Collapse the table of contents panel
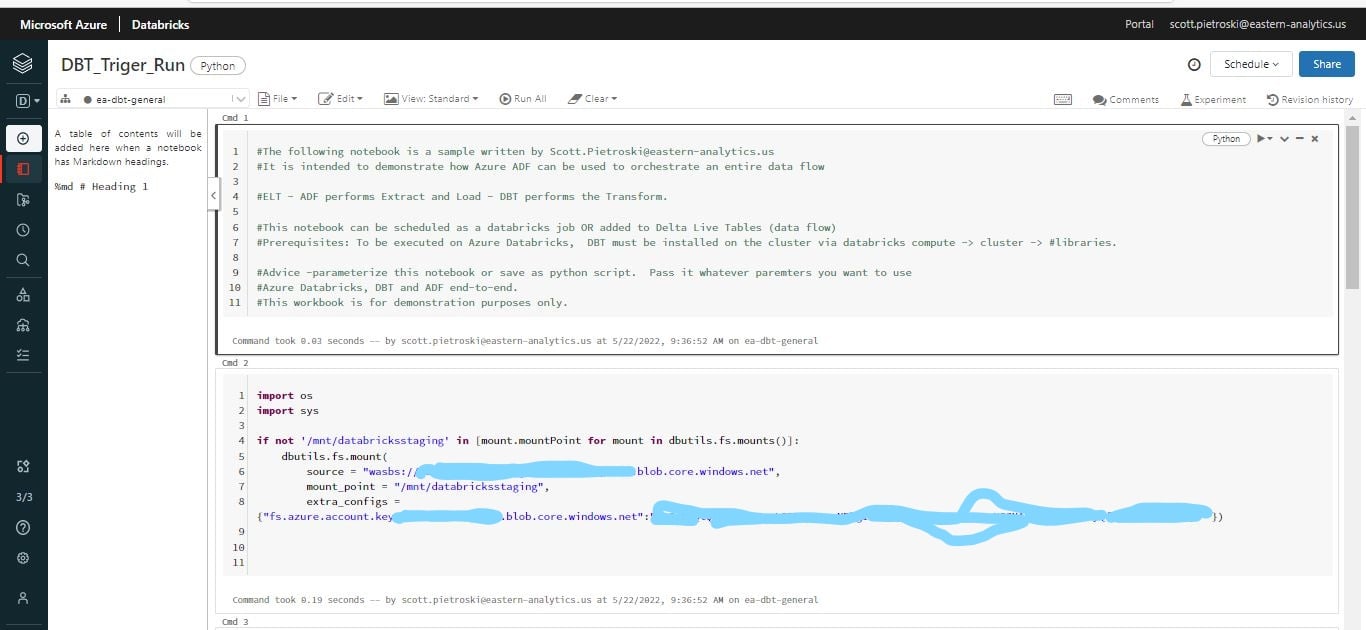This screenshot has height=630, width=1366. tap(213, 196)
